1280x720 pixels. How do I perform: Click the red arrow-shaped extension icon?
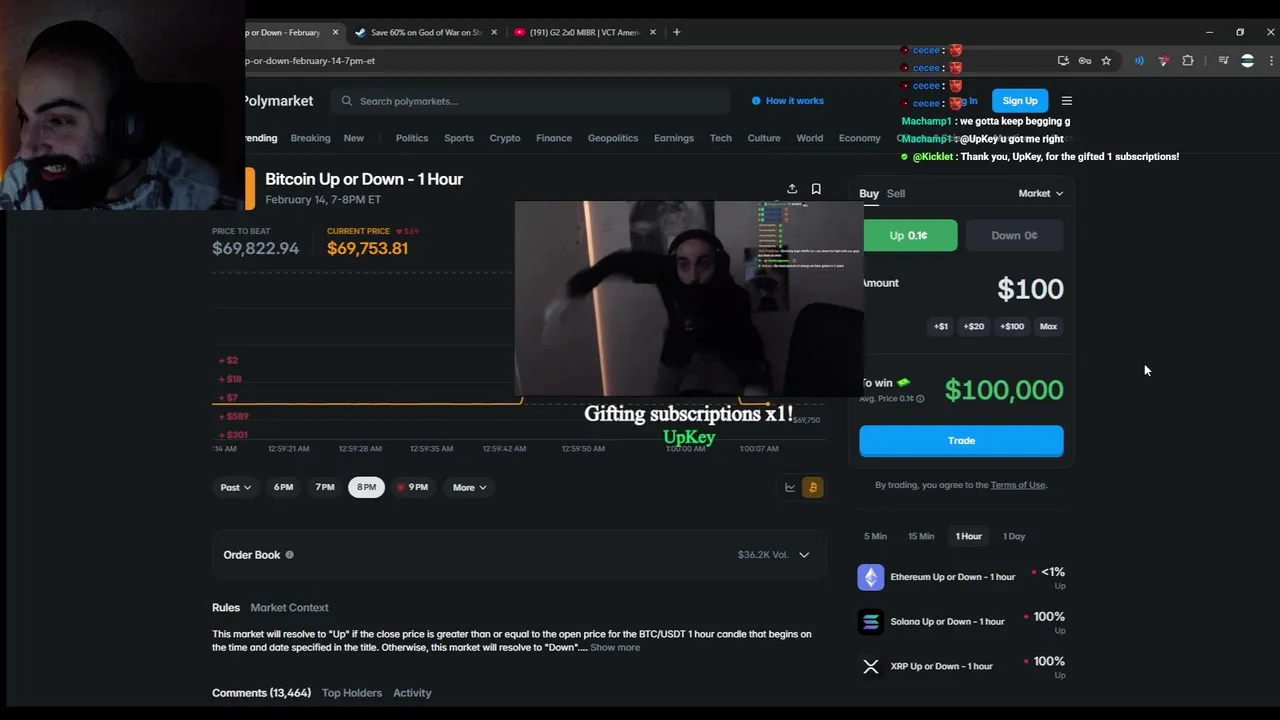tap(1163, 61)
